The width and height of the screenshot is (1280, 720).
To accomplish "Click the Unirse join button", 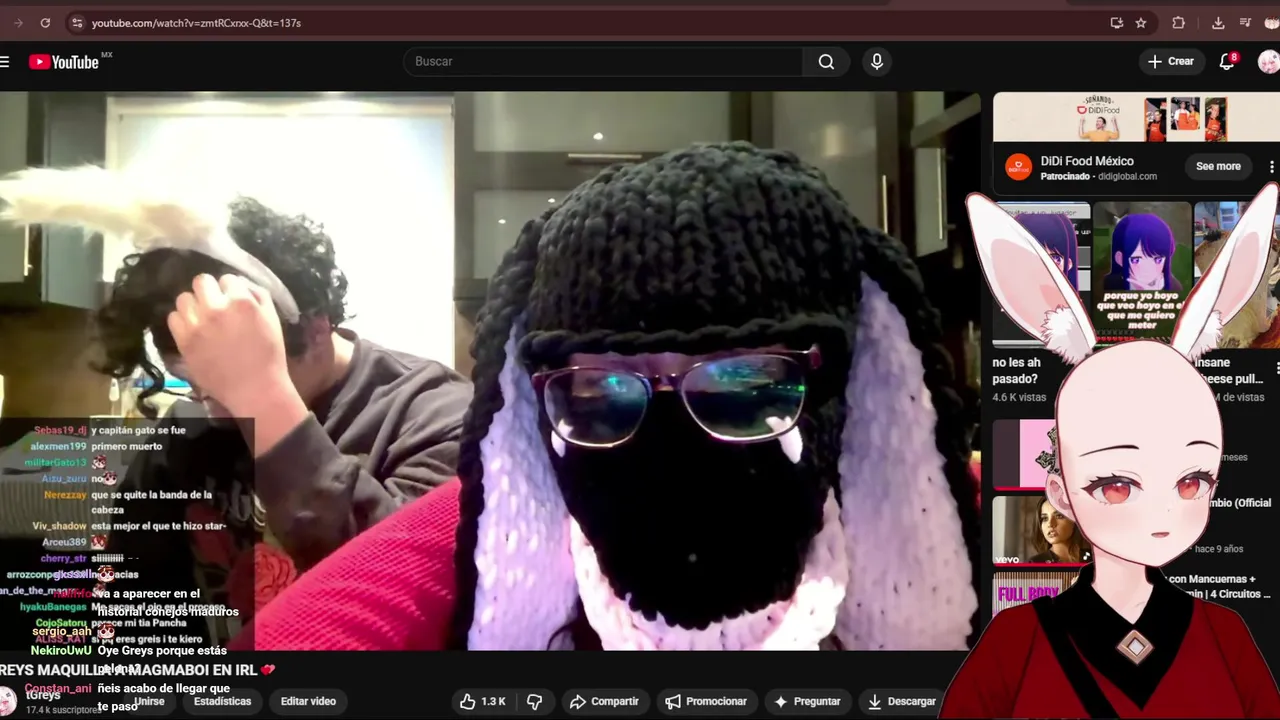I will 150,701.
